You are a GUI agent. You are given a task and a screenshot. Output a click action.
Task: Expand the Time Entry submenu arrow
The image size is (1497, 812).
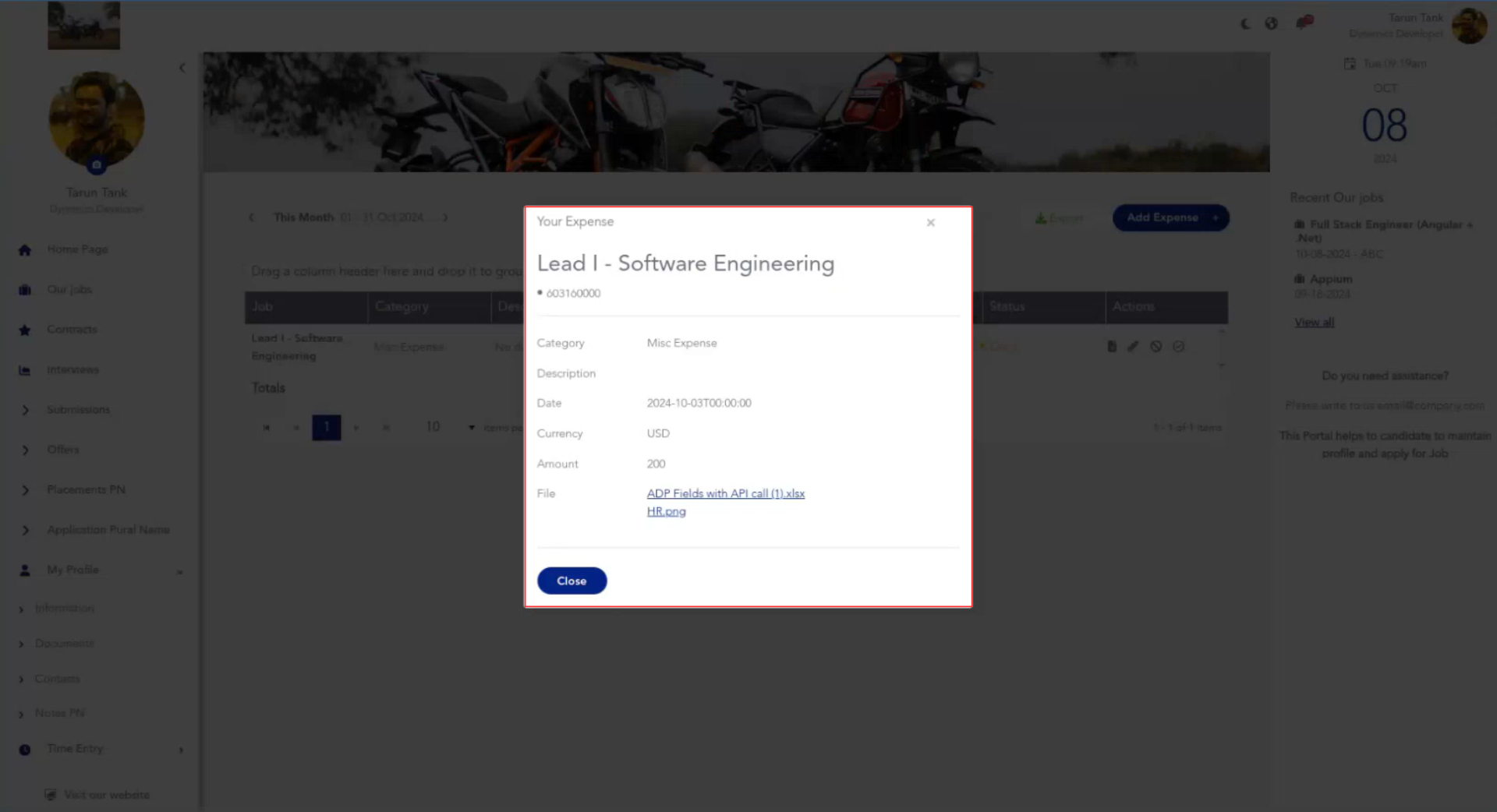(181, 750)
